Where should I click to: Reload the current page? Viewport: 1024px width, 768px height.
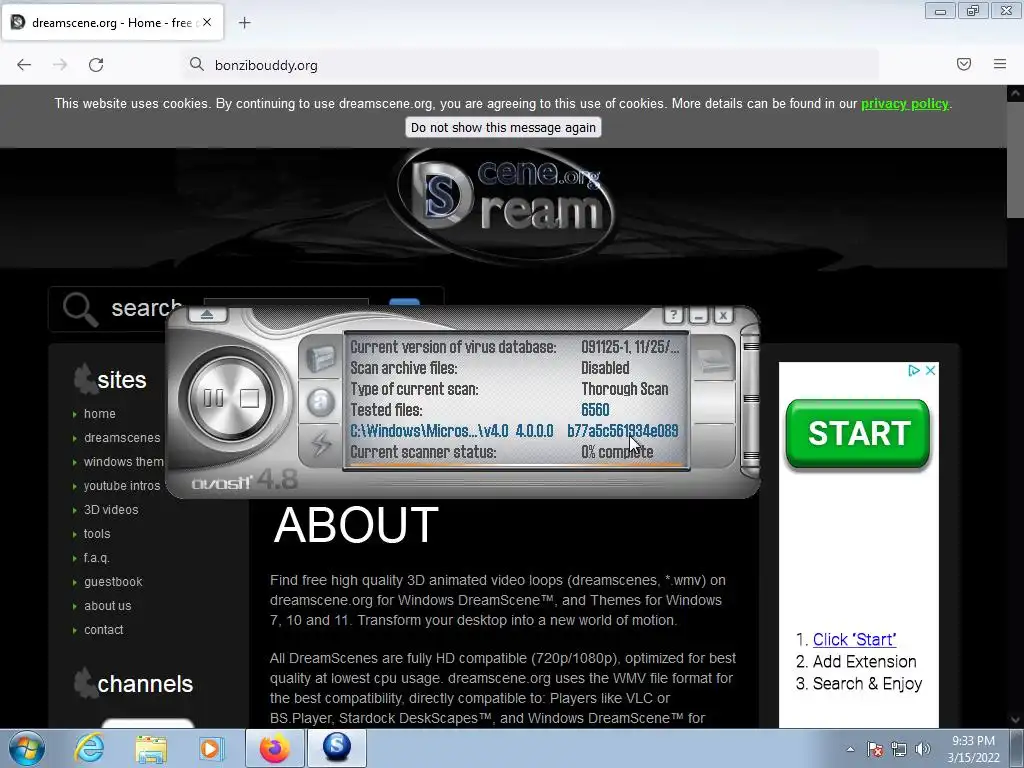[96, 65]
